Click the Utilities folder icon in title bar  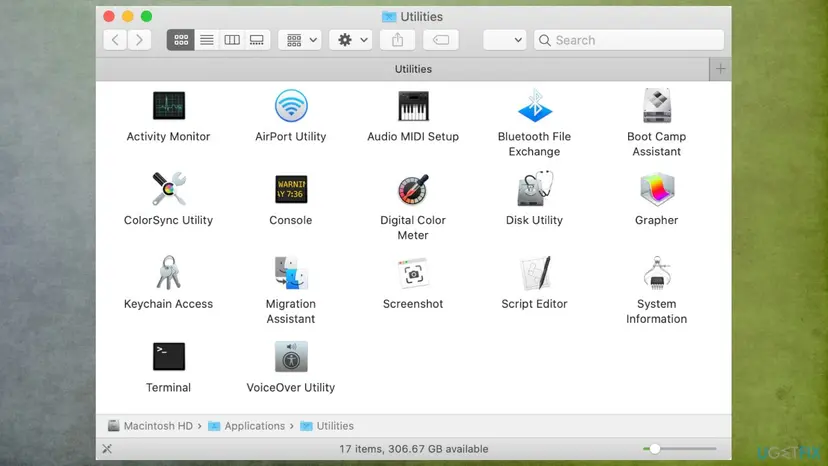tap(389, 17)
